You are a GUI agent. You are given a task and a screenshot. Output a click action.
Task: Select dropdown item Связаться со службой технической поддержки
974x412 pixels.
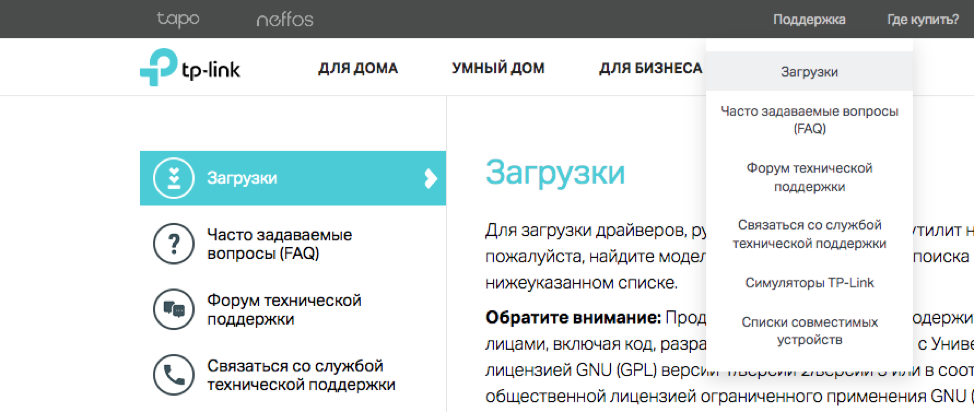809,234
